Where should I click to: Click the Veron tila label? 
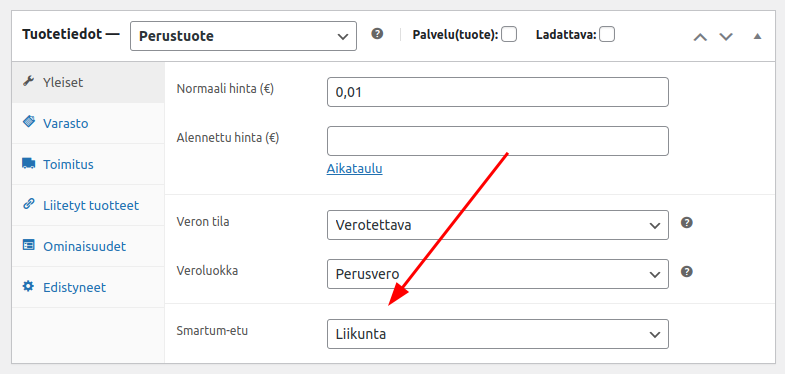coord(203,222)
